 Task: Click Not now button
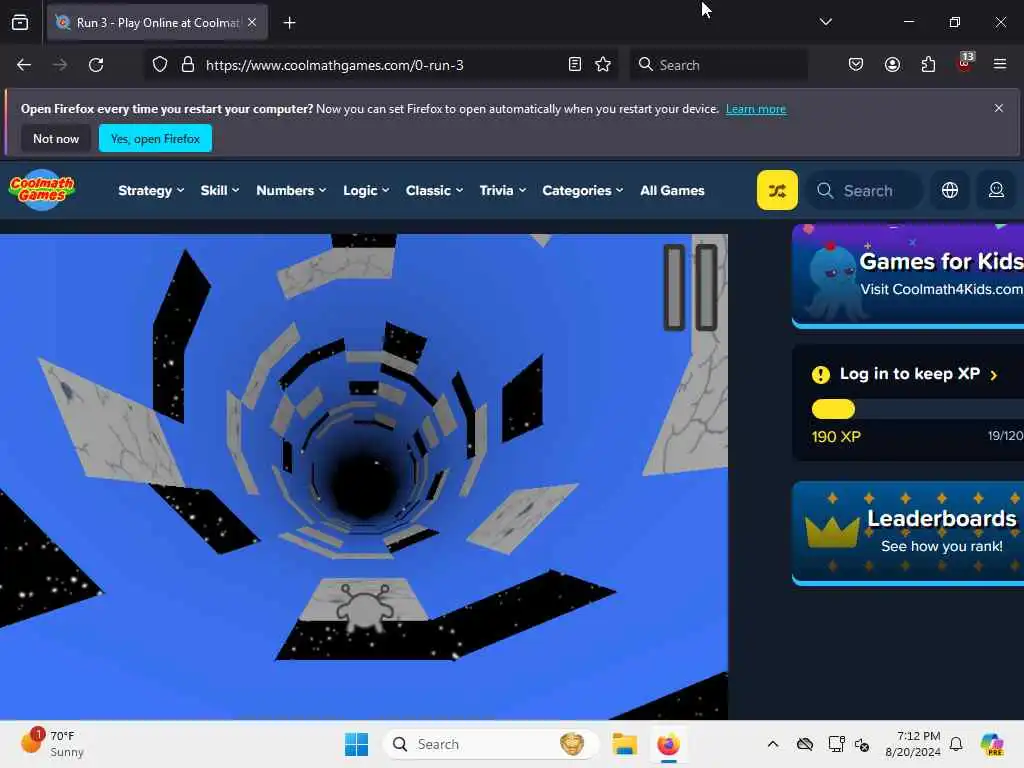pyautogui.click(x=56, y=138)
